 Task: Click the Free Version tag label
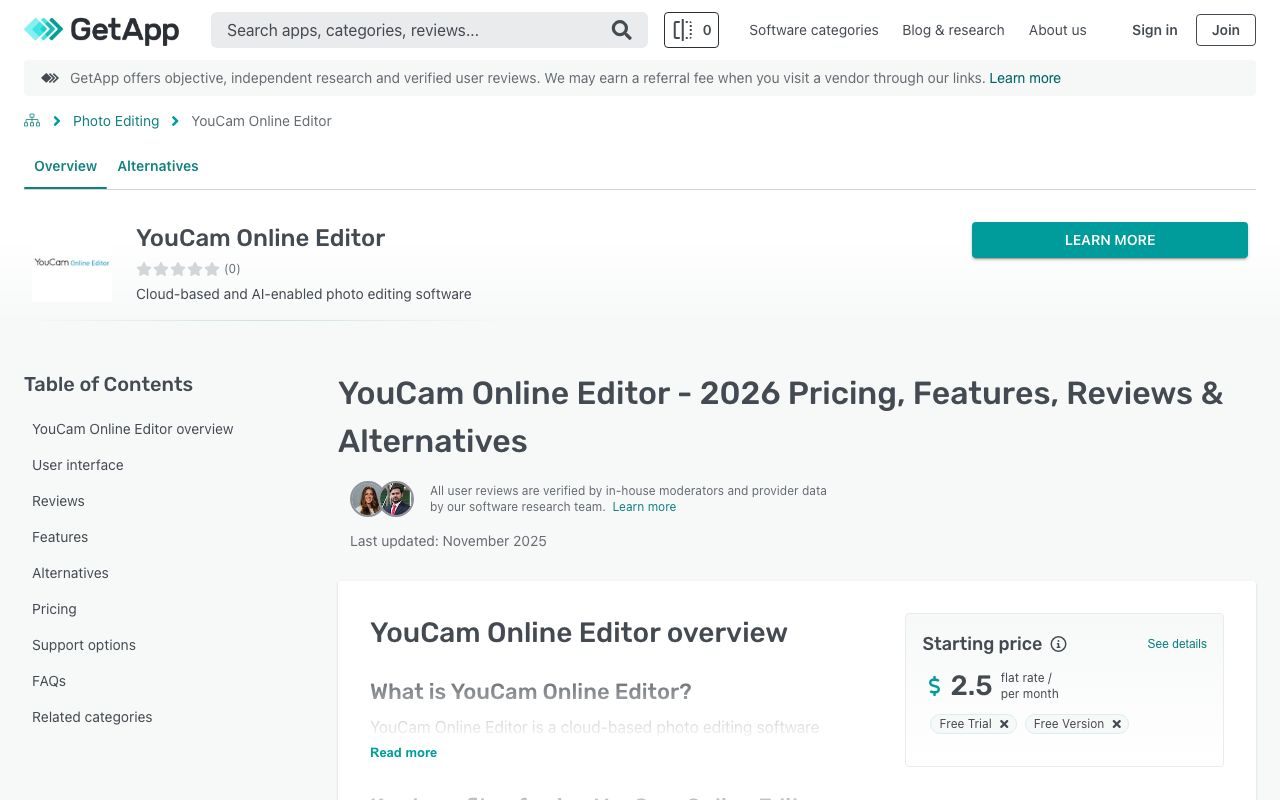pyautogui.click(x=1068, y=724)
